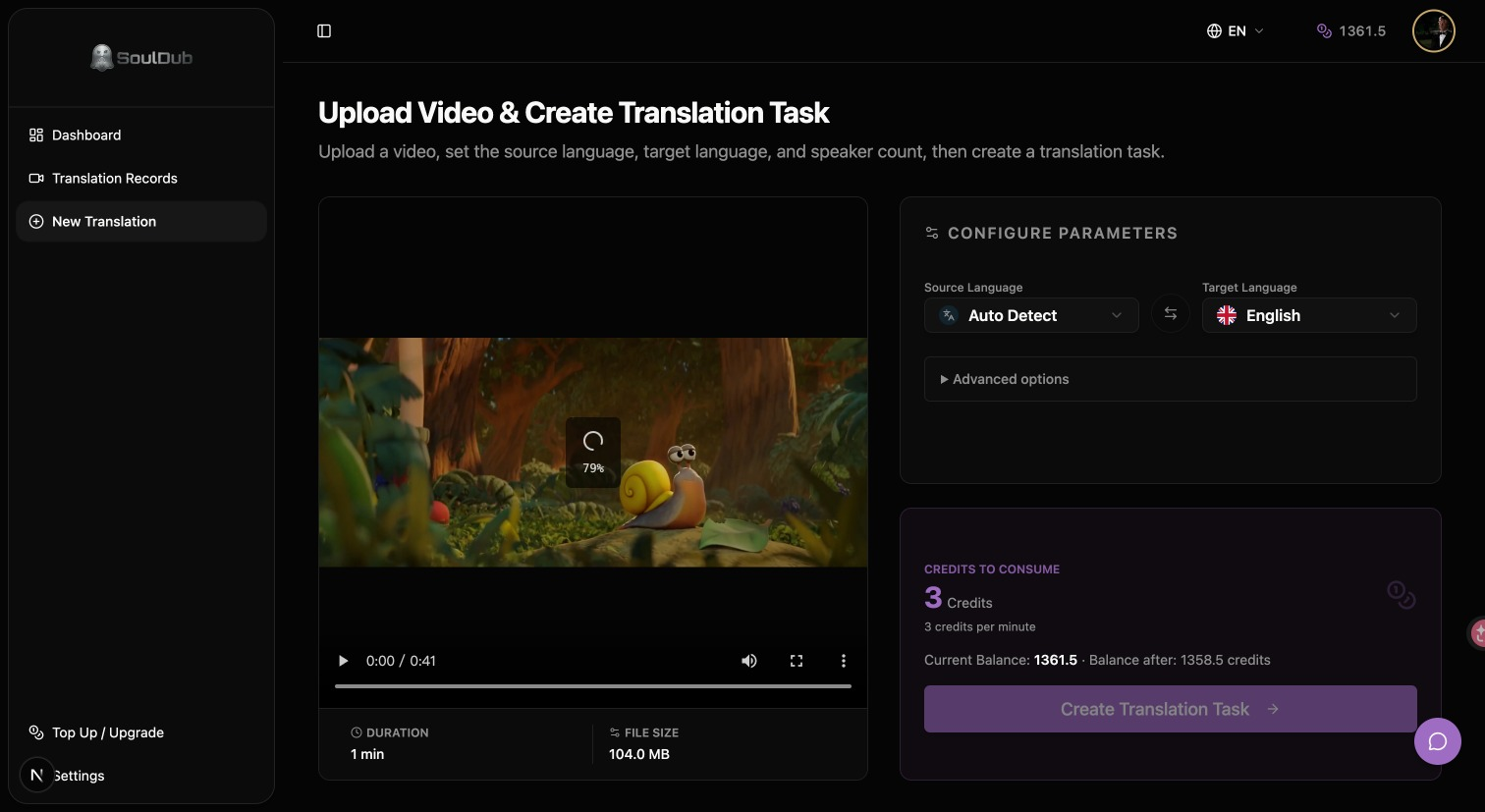Click the credits balance 1361.5
1485x812 pixels.
click(1351, 31)
